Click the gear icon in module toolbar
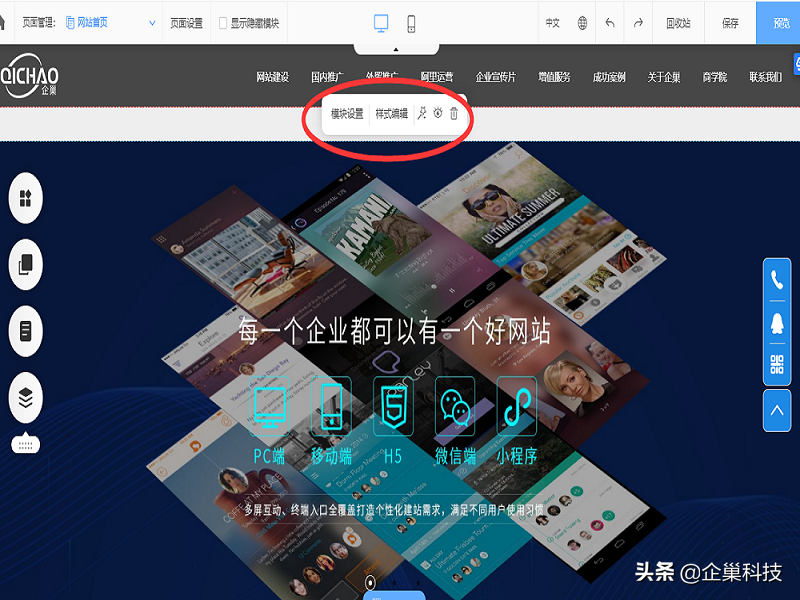 [438, 113]
